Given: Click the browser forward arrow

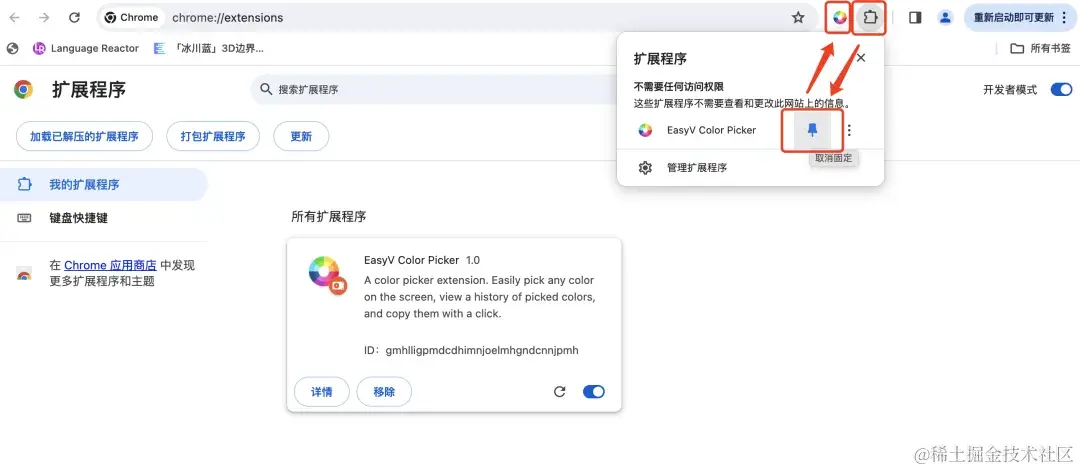Looking at the screenshot, I should [44, 18].
